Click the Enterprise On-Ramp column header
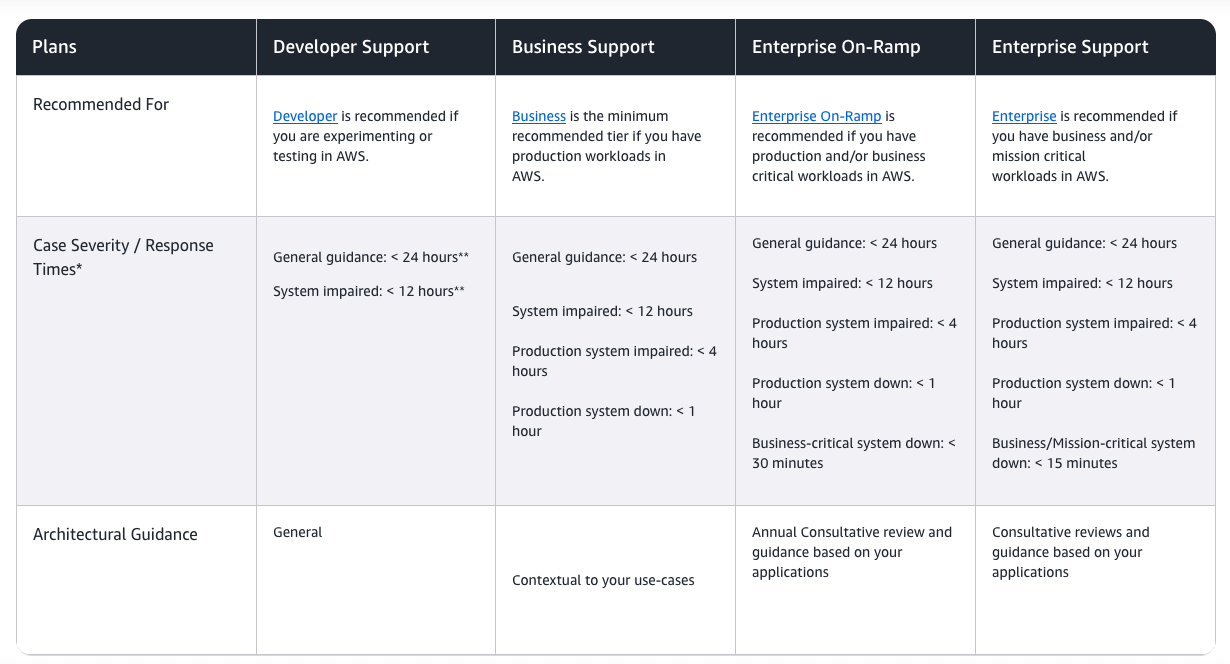The width and height of the screenshot is (1230, 664). point(836,47)
